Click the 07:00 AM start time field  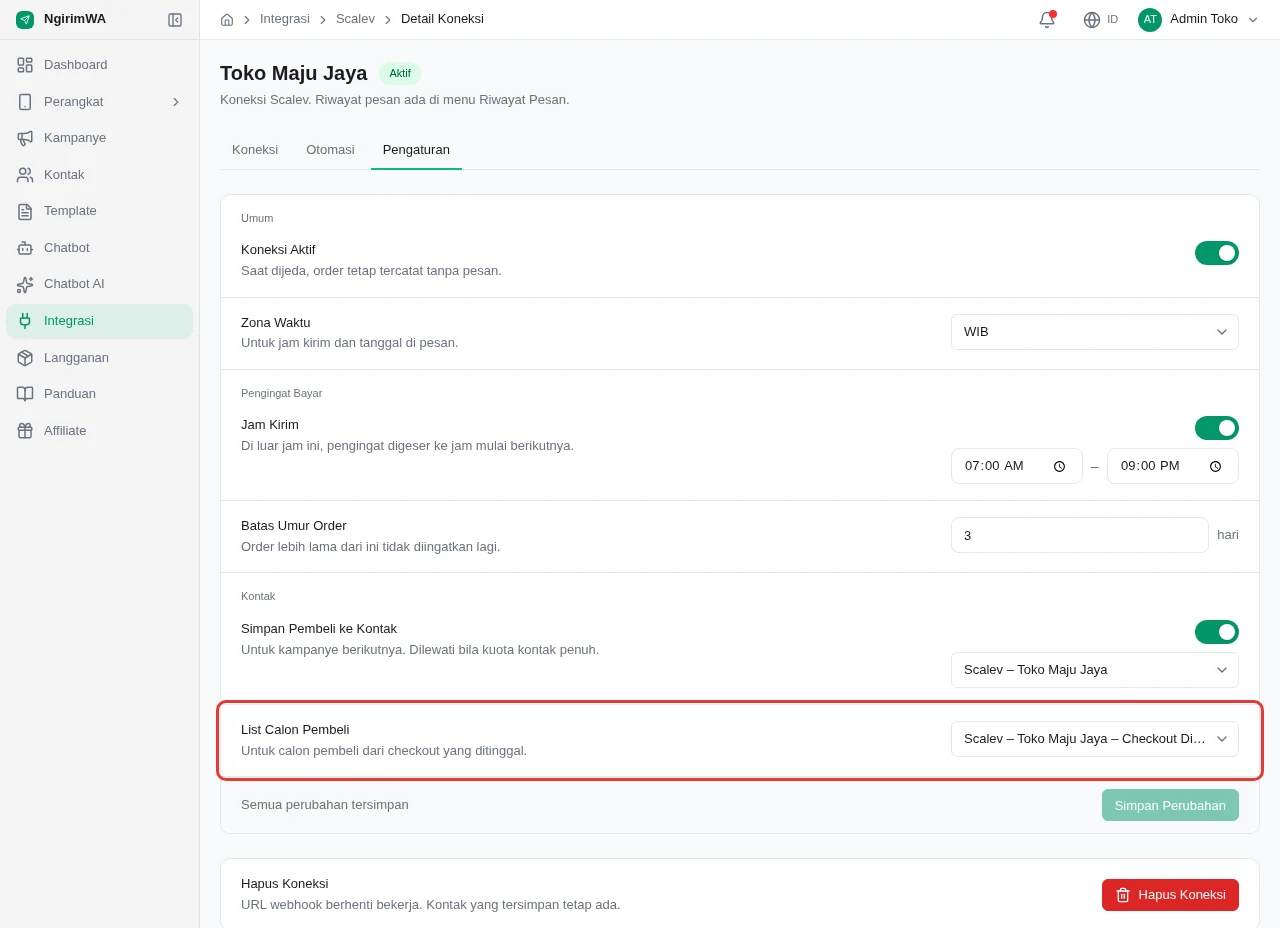click(x=1016, y=466)
